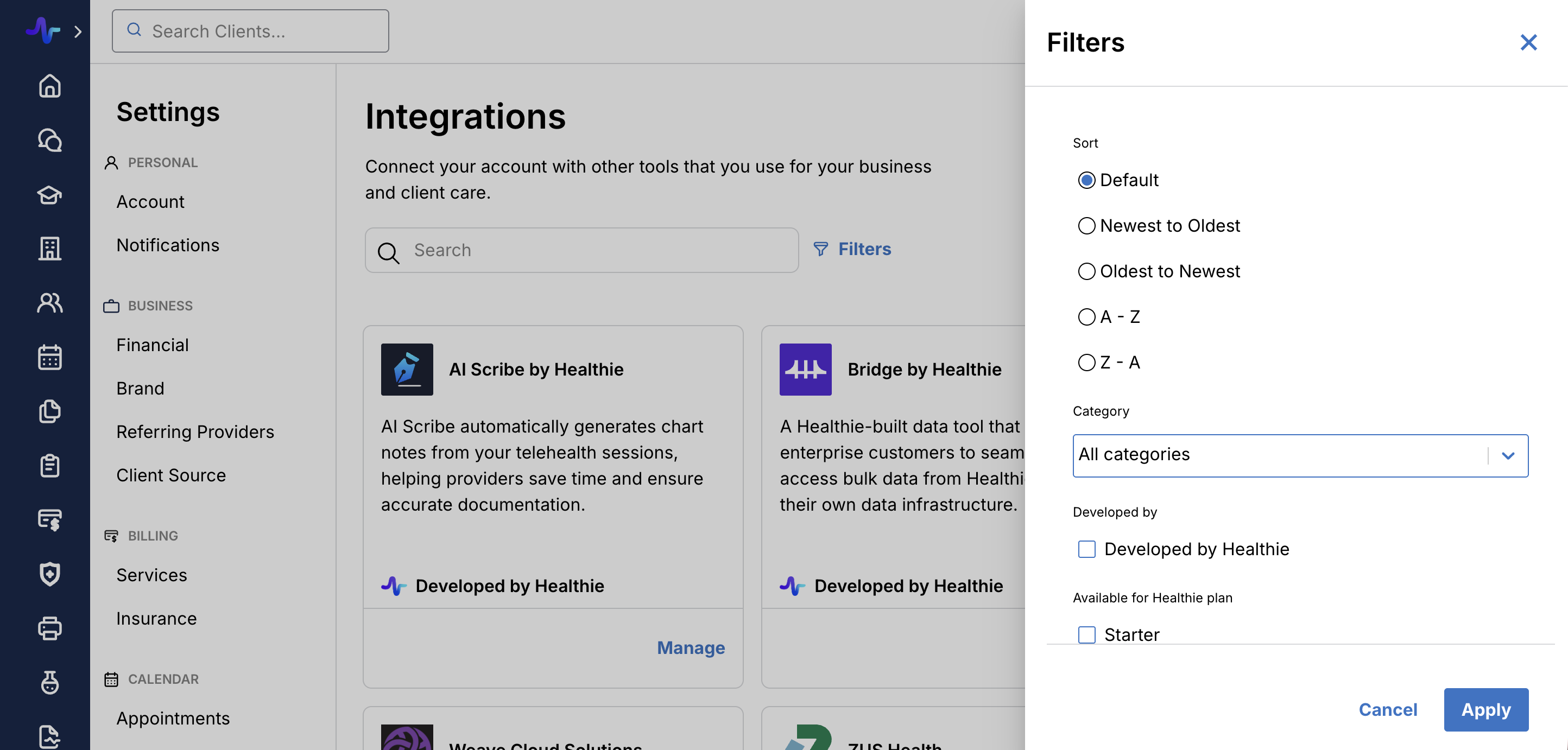1568x750 pixels.
Task: Click the Search Clients input field
Action: (250, 31)
